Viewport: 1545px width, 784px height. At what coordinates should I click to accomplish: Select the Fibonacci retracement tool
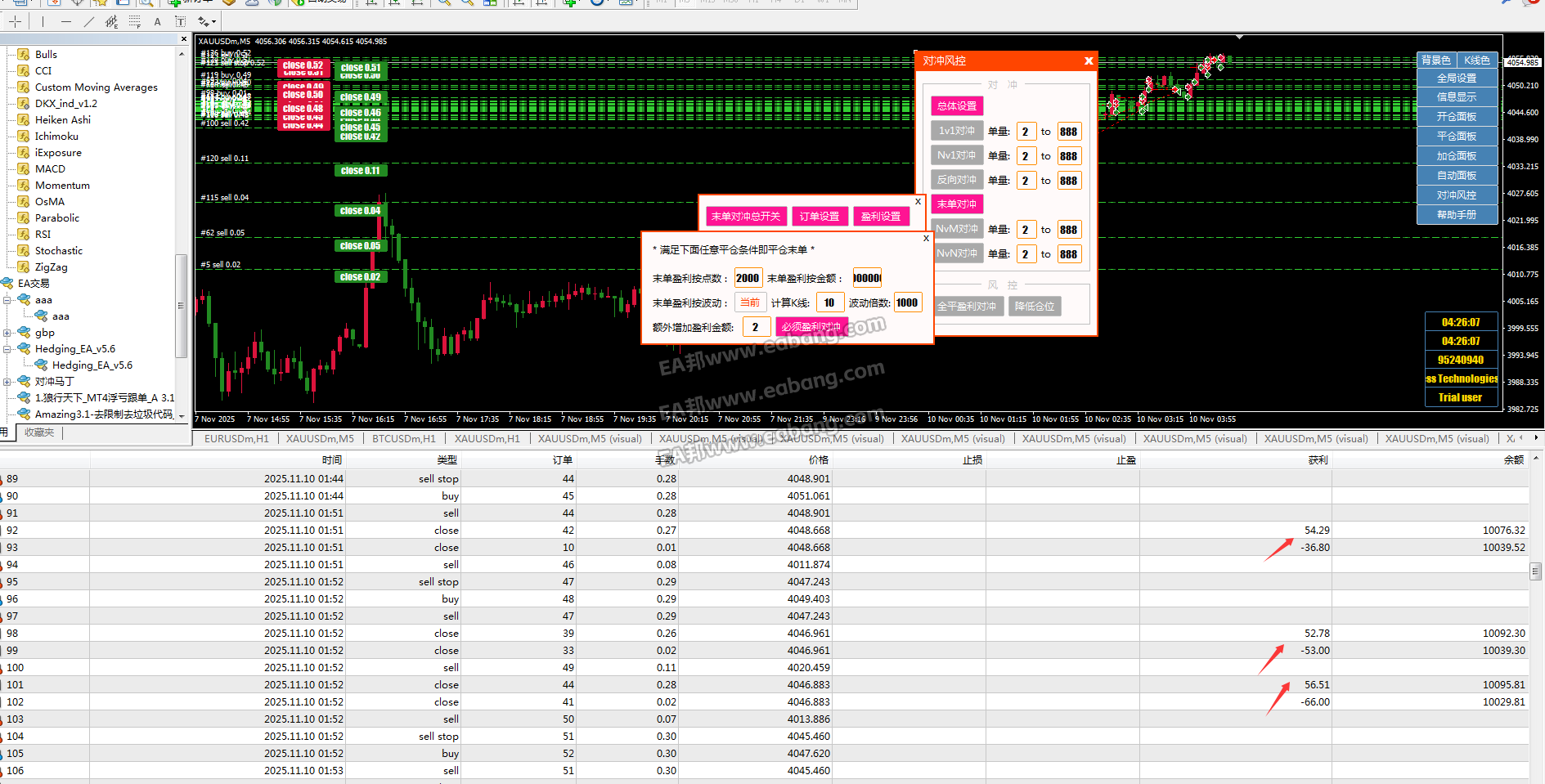tap(135, 22)
